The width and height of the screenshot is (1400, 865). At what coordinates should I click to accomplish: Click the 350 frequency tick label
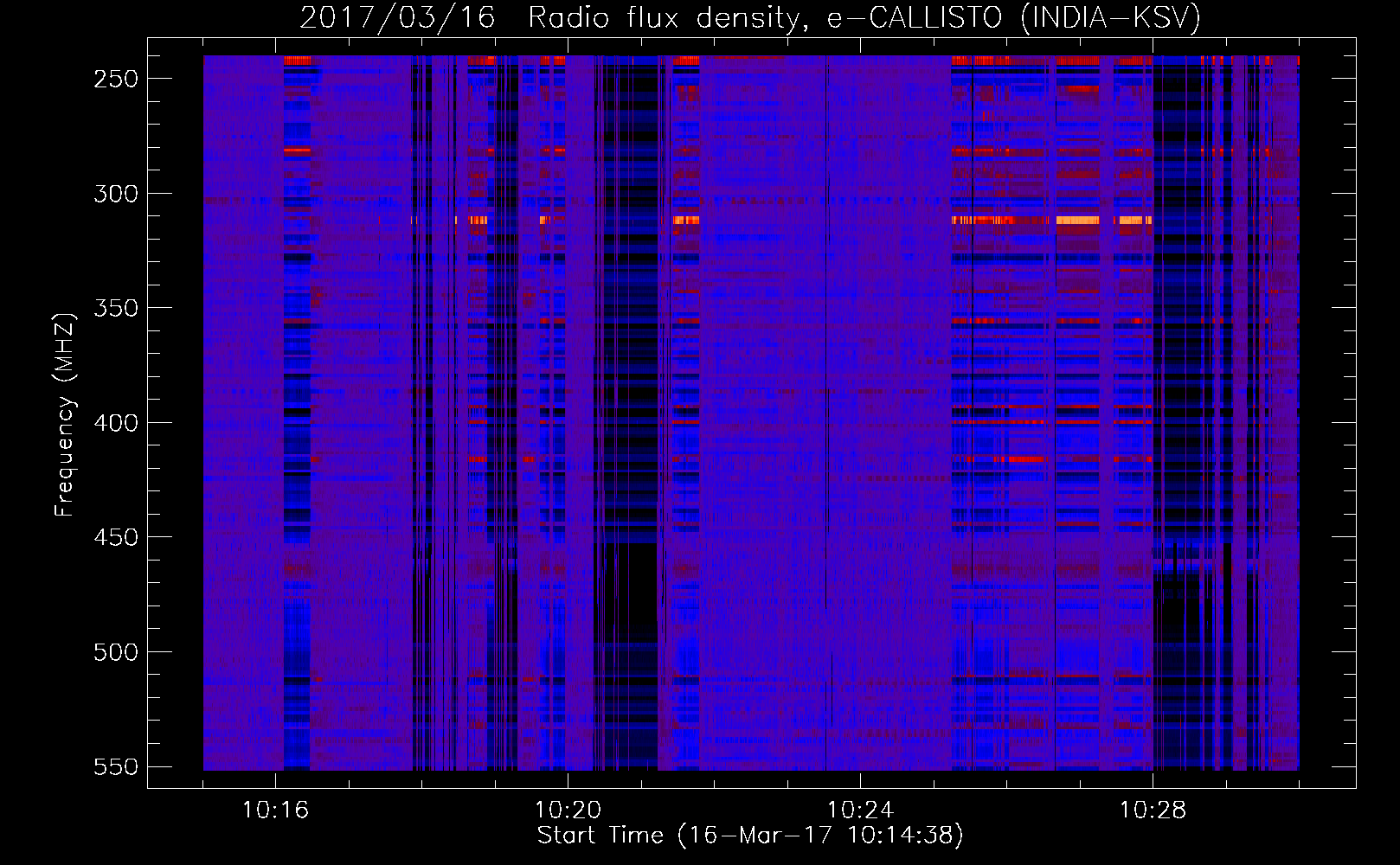[x=116, y=308]
